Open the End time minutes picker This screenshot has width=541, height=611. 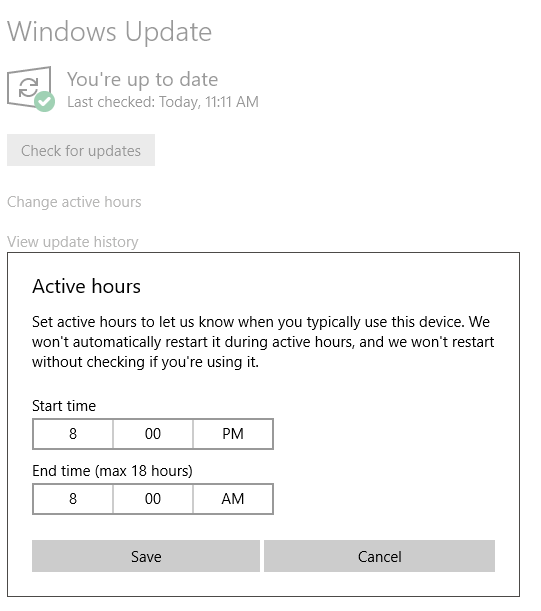click(153, 499)
